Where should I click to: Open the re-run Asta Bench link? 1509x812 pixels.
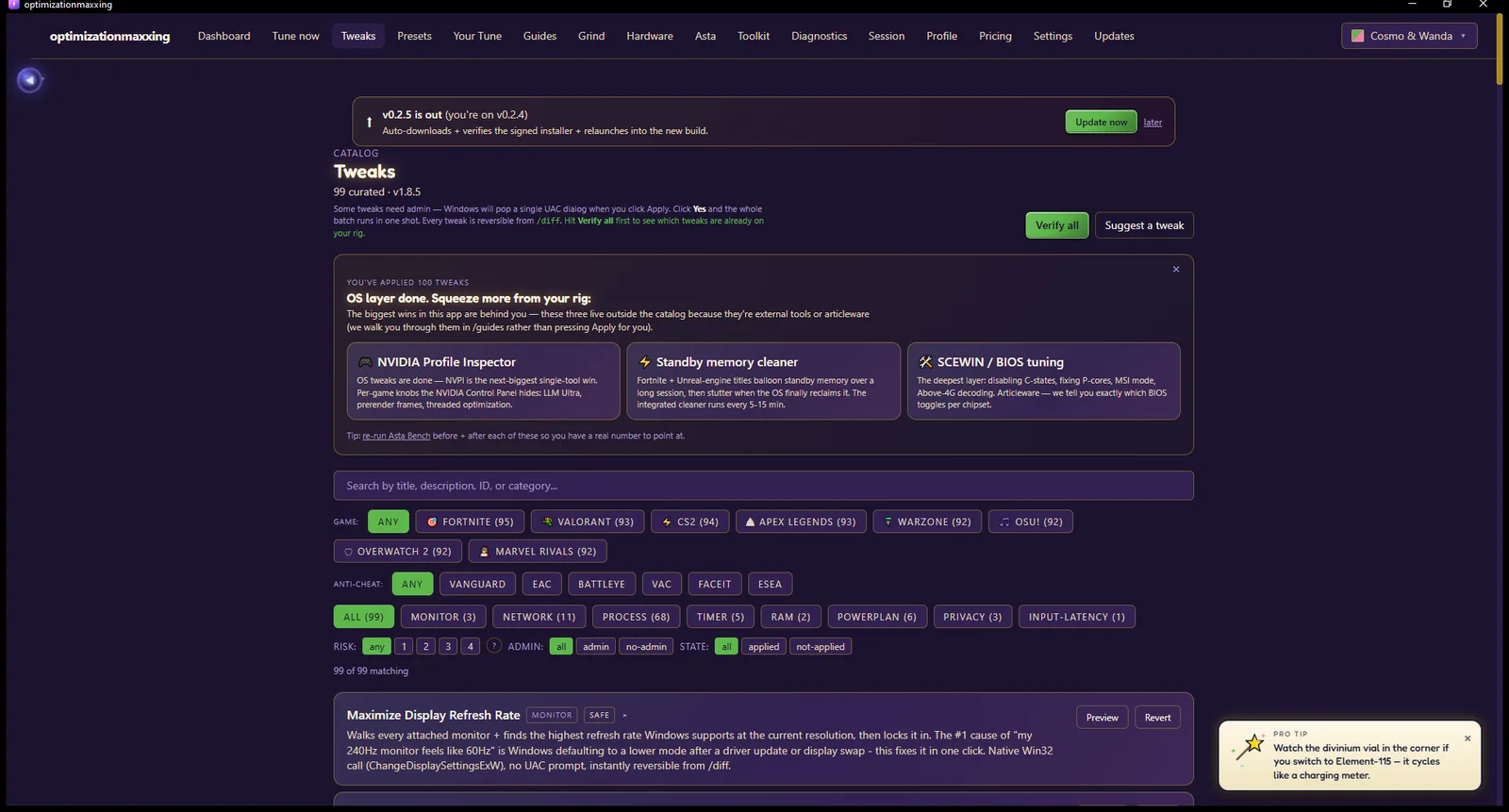coord(396,437)
